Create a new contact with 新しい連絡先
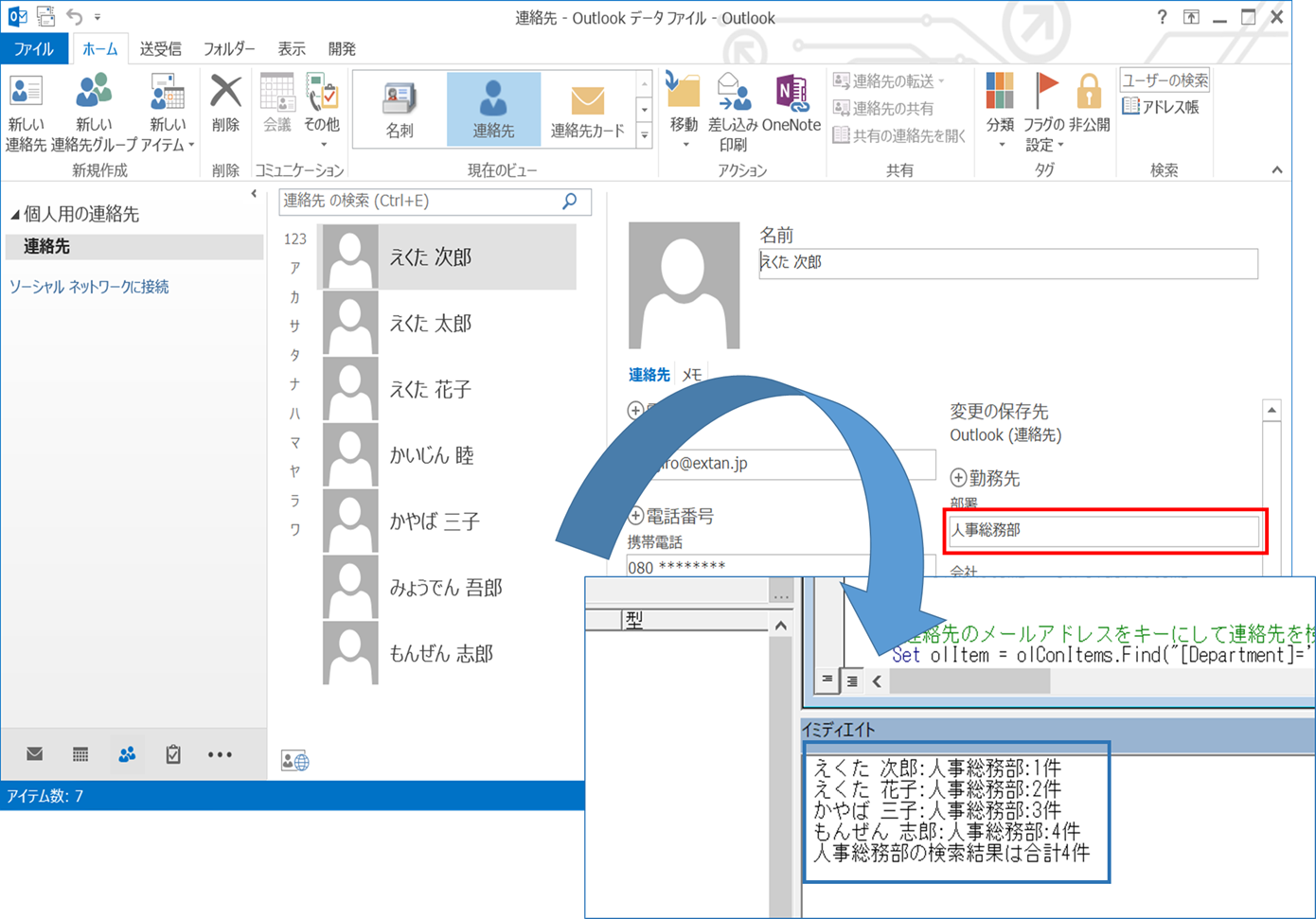Viewport: 1316px width, 919px height. (26, 114)
